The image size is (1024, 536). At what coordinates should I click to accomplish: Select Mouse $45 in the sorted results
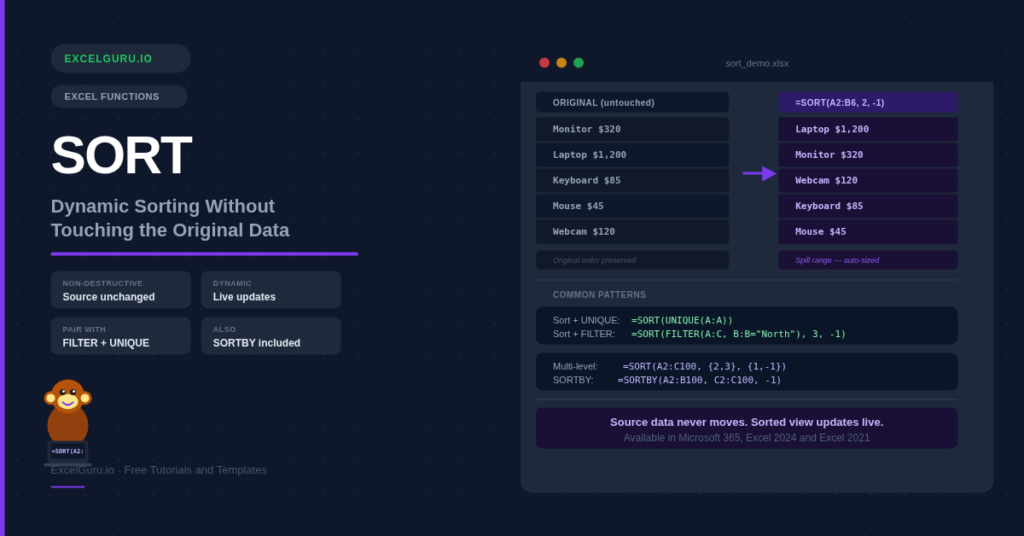[868, 232]
